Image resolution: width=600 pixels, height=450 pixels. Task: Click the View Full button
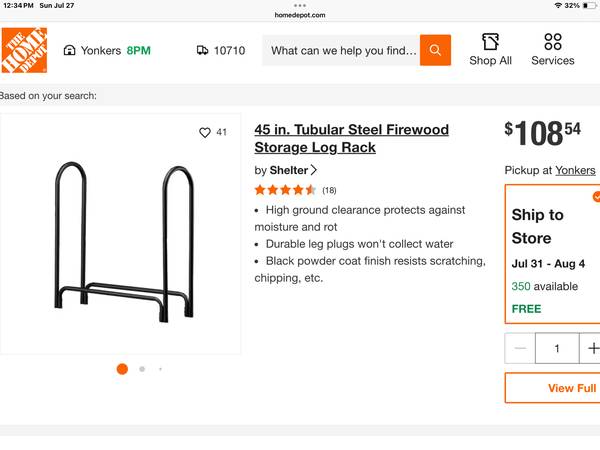571,388
